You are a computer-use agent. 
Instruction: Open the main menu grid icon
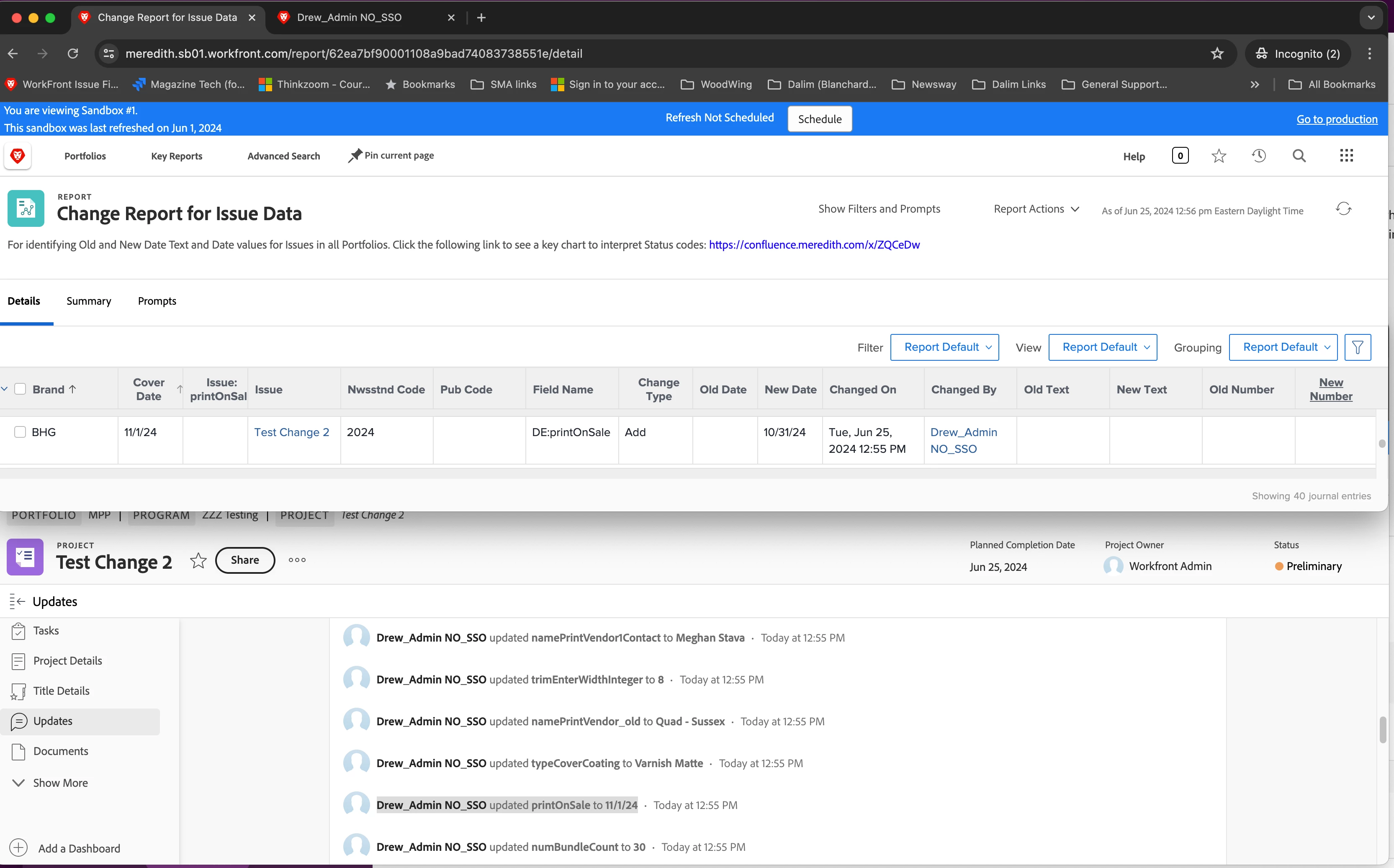(1346, 156)
